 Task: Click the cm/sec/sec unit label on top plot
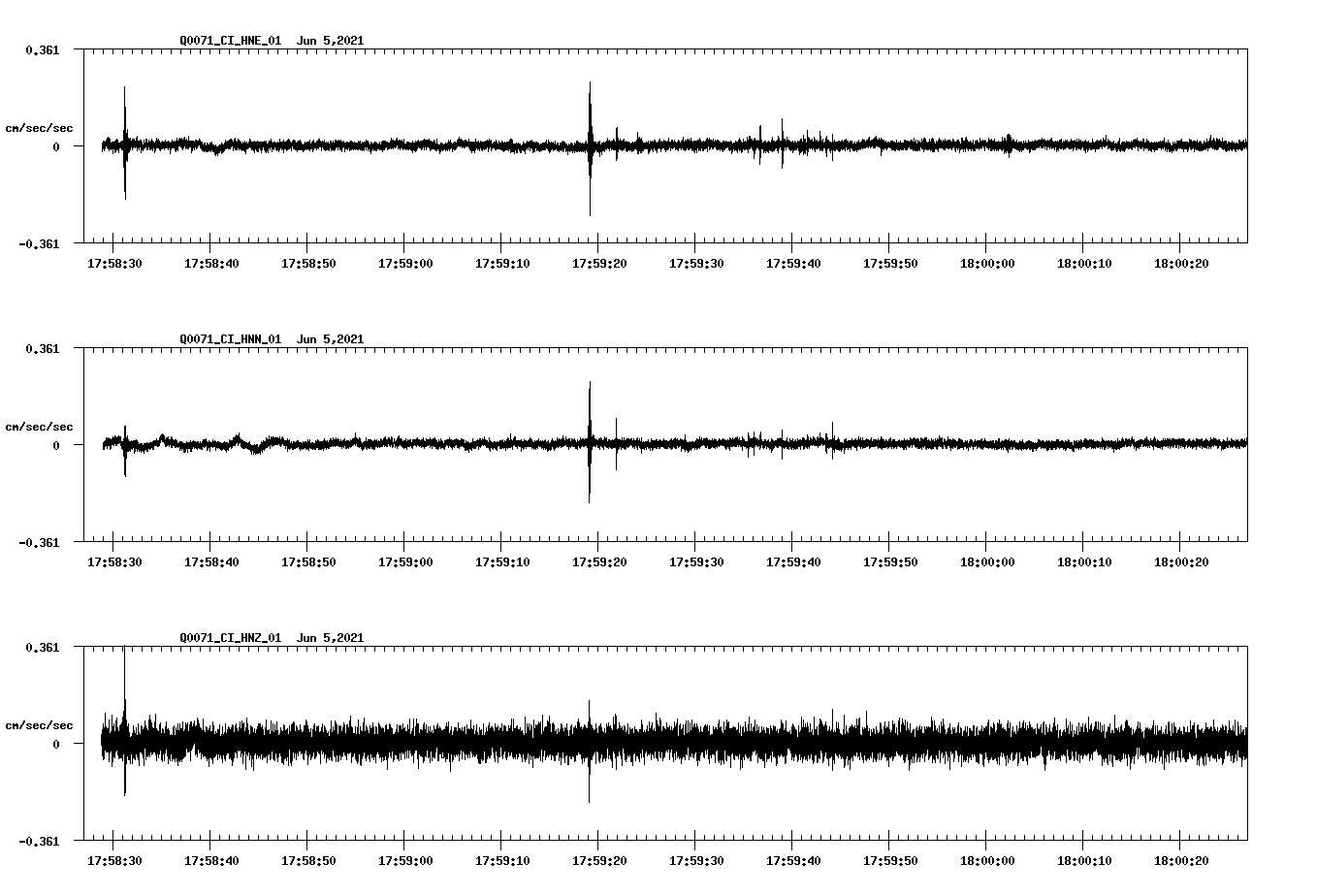pos(41,127)
